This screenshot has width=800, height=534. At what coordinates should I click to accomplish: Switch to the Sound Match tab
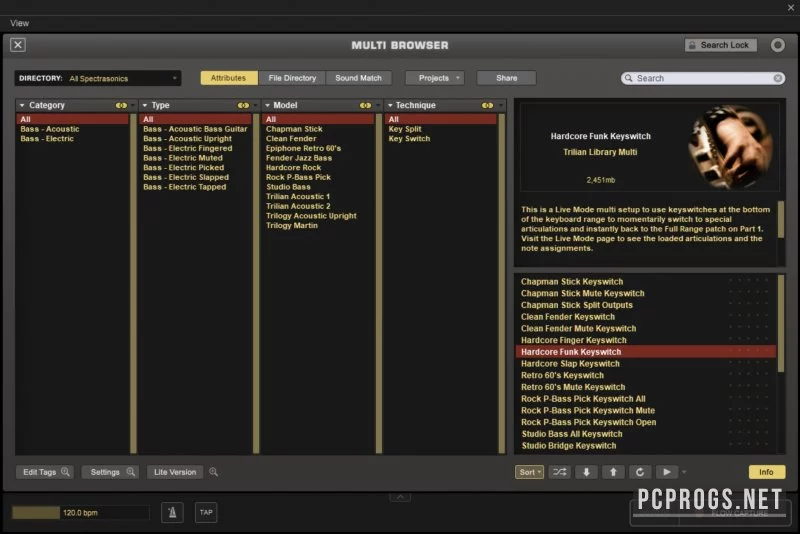point(358,78)
